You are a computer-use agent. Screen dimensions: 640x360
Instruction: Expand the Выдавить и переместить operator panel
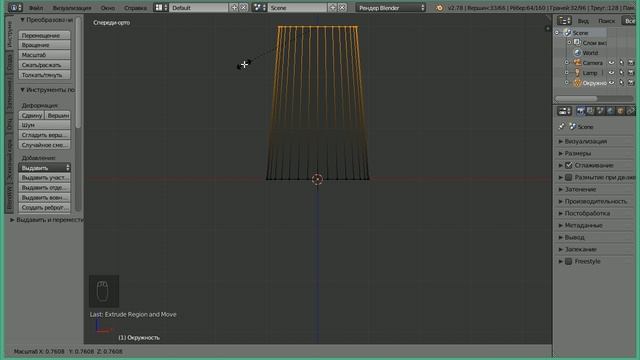pyautogui.click(x=46, y=220)
